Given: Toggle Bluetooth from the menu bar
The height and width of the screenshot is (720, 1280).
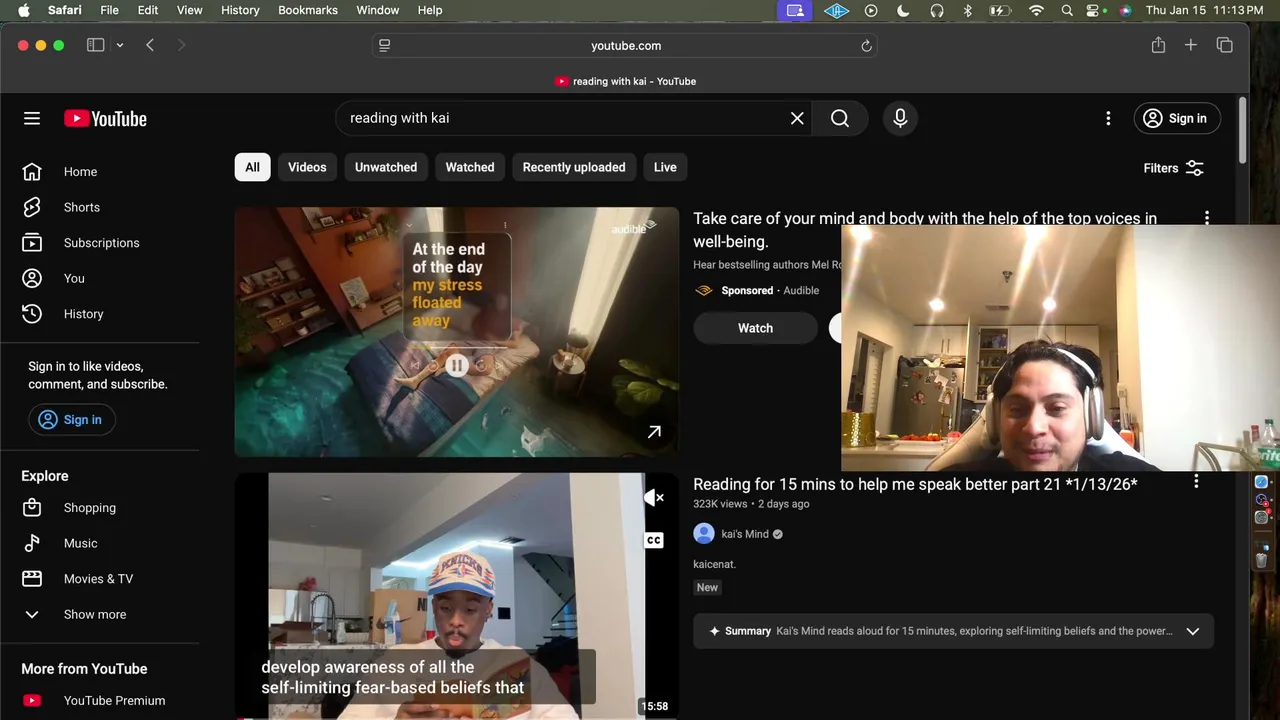Looking at the screenshot, I should point(967,10).
